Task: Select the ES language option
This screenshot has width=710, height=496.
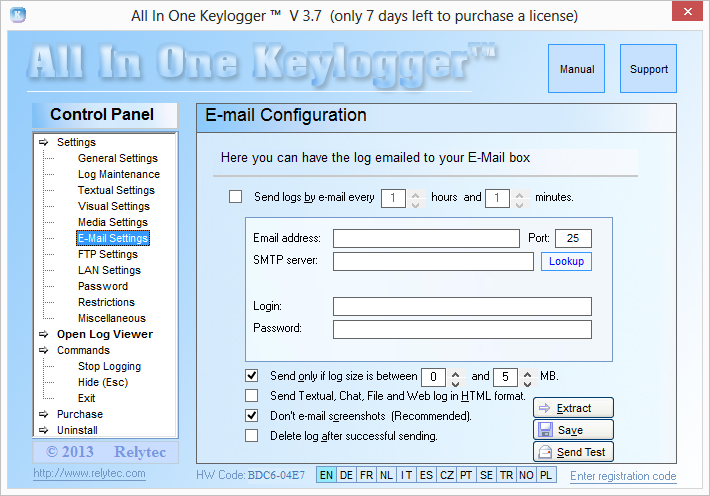Action: coord(427,476)
